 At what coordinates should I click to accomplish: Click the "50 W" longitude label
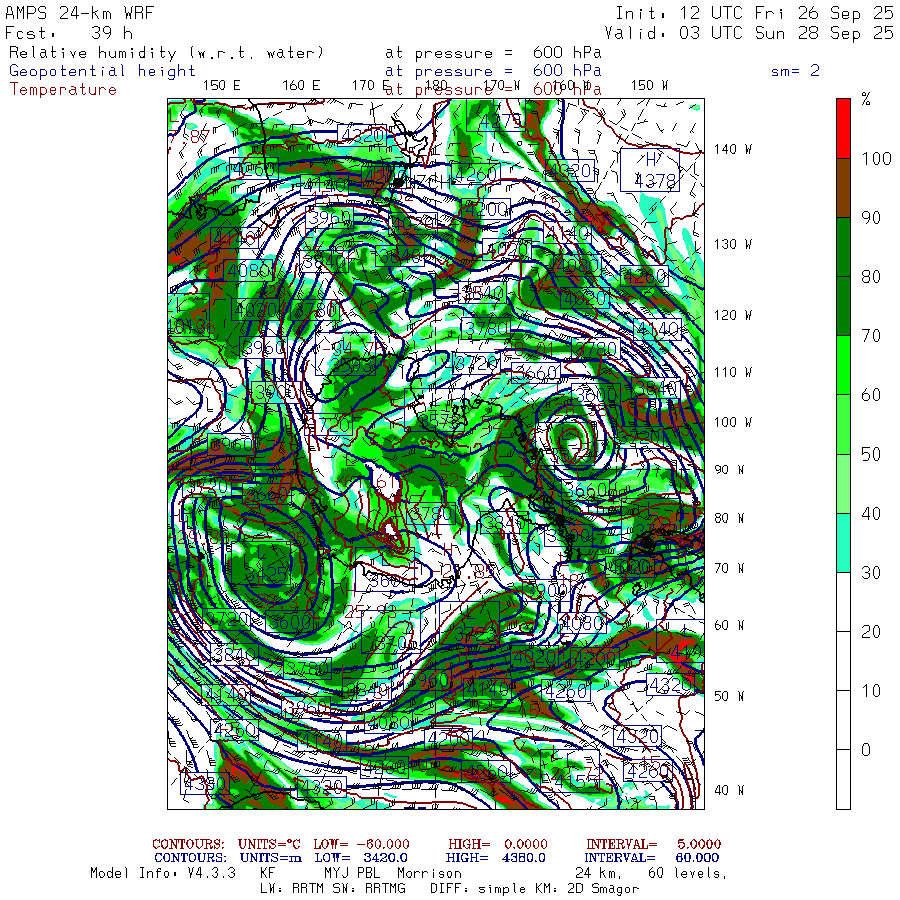729,696
